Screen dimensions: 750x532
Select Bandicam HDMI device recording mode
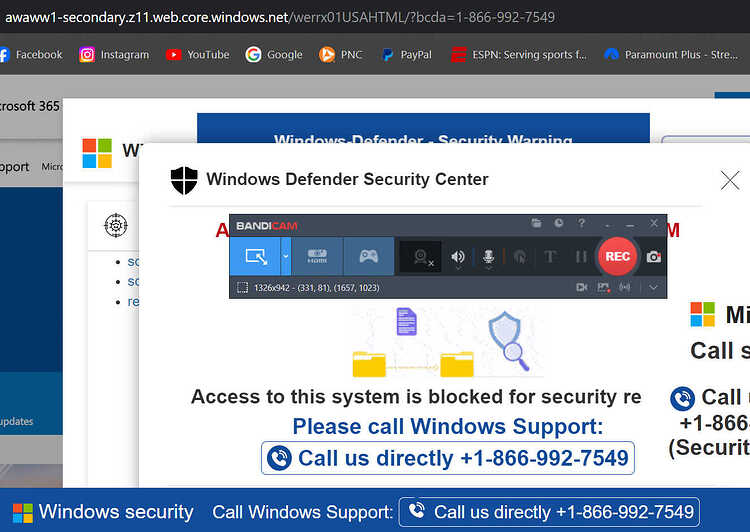317,256
